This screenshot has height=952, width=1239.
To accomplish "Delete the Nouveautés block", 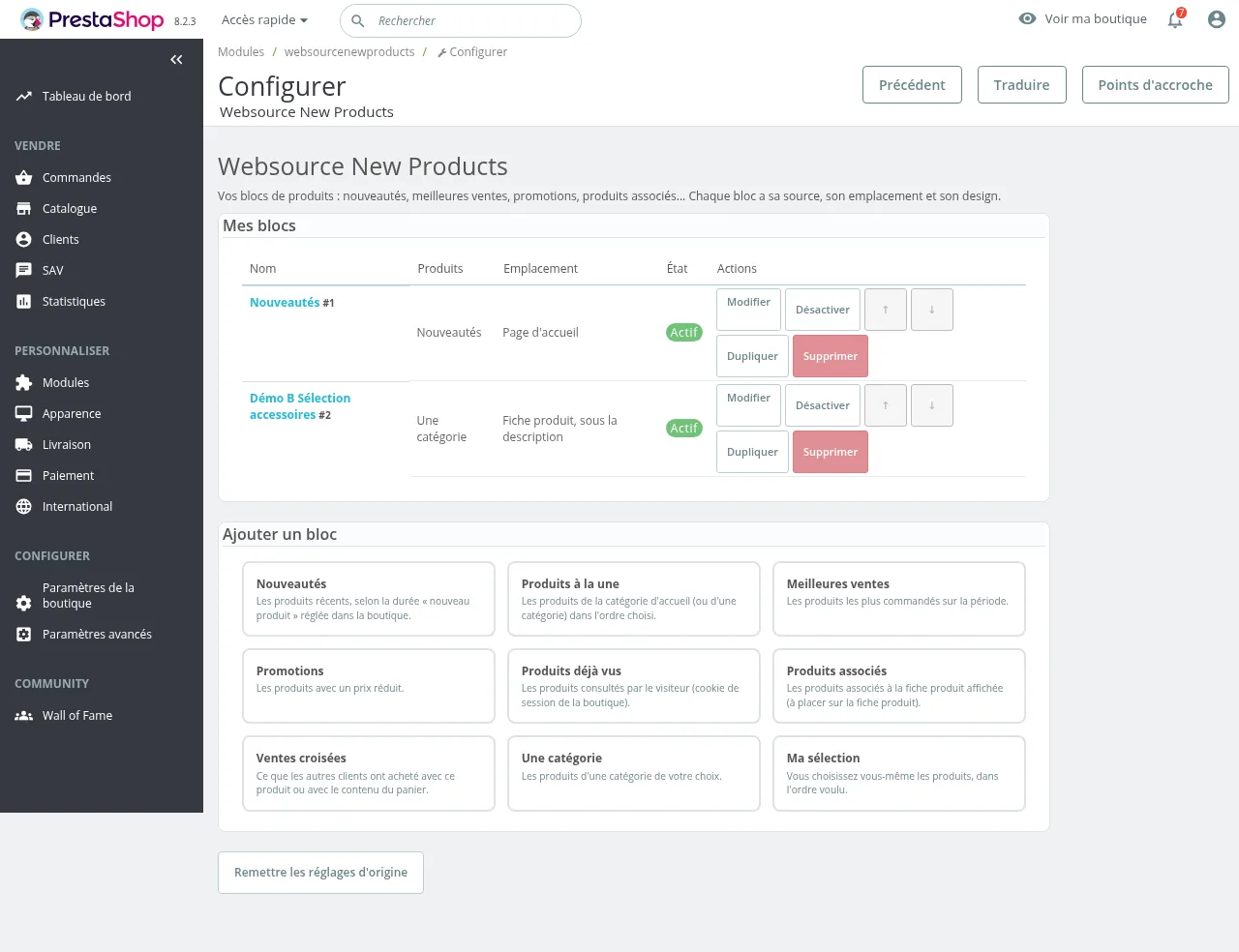I will (831, 356).
